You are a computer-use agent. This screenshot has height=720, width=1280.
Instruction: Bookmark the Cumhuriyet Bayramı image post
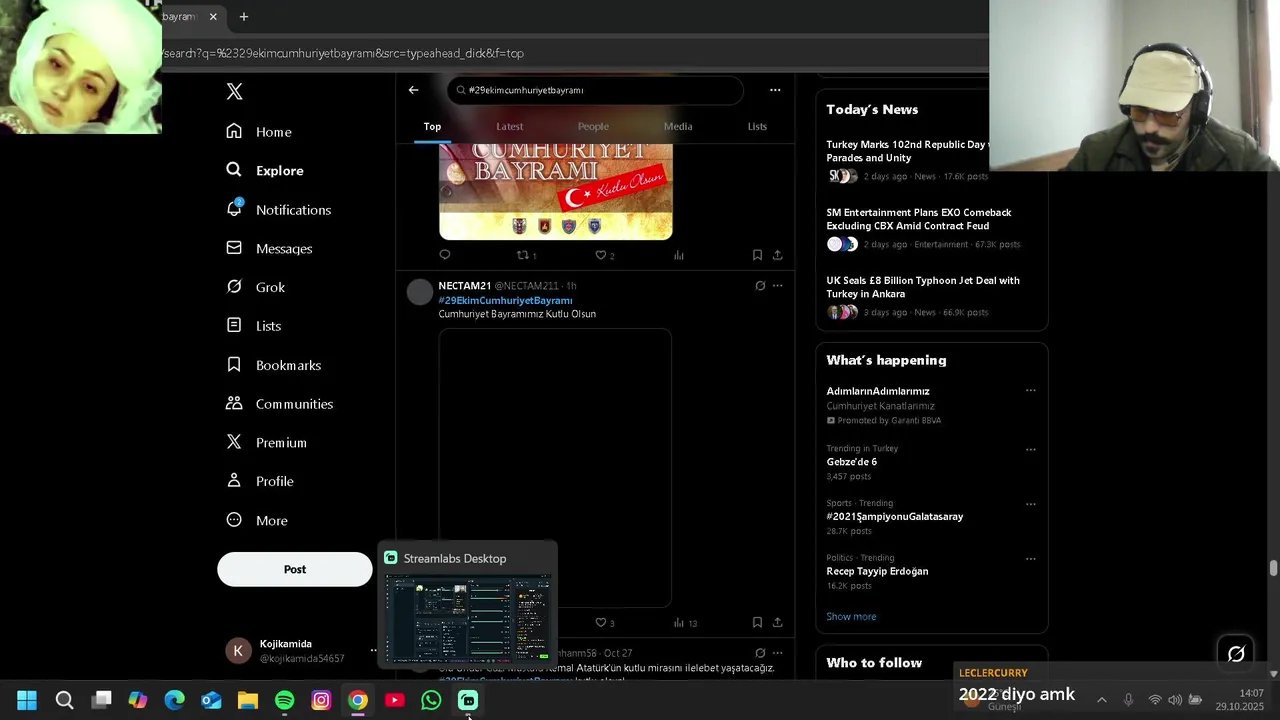pos(757,255)
